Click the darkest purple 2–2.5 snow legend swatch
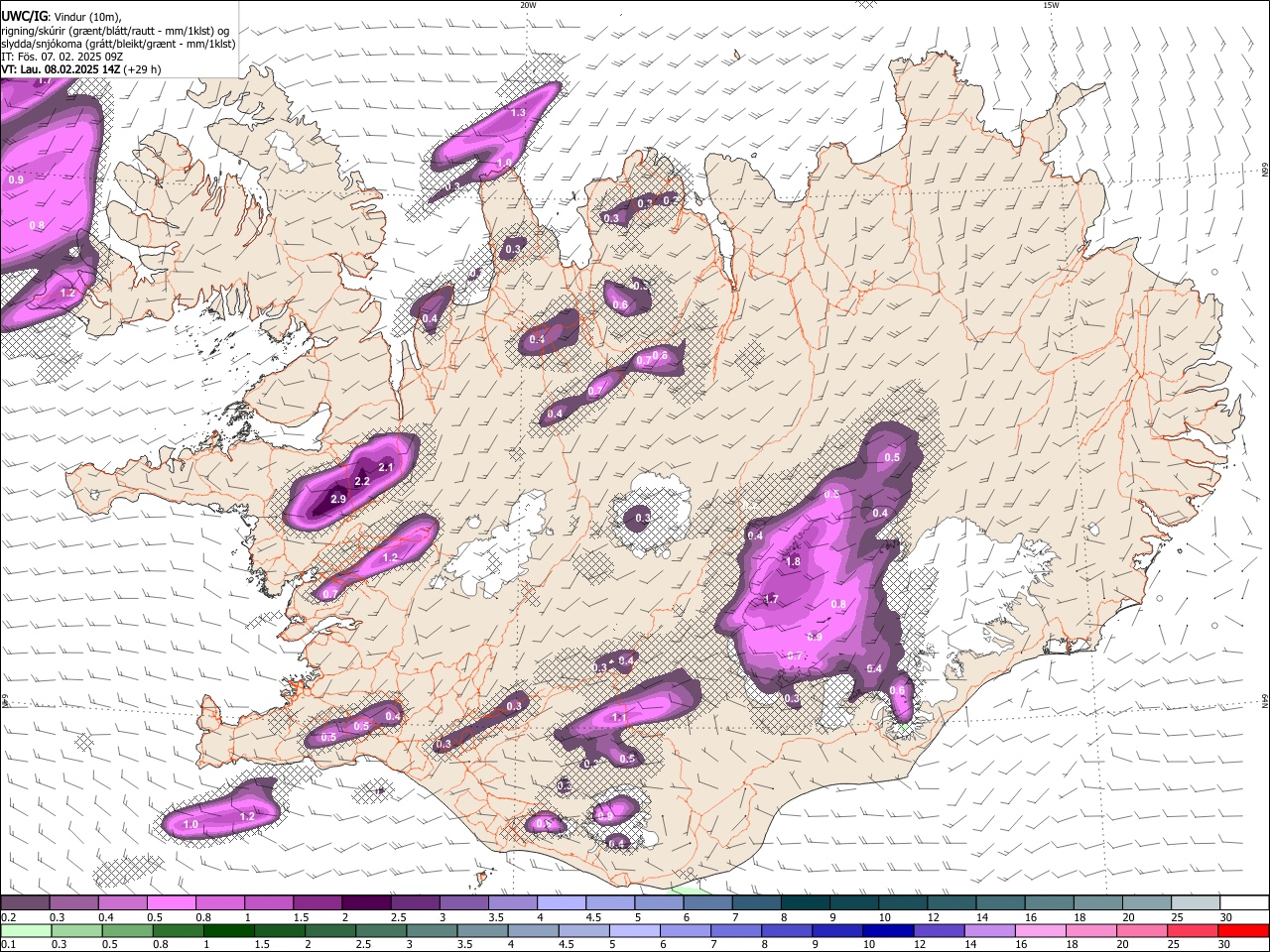The height and width of the screenshot is (952, 1270). [x=365, y=903]
